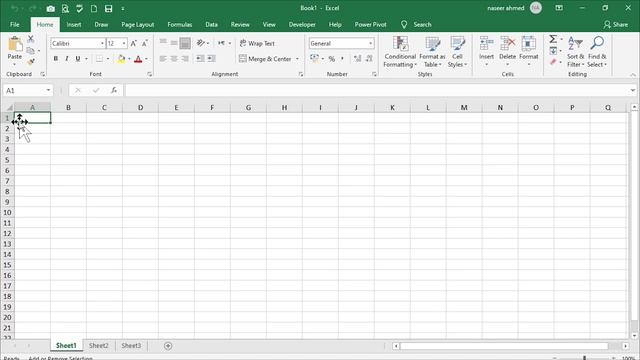This screenshot has width=640, height=360.
Task: Click the Cut scissors icon
Action: (x=31, y=39)
